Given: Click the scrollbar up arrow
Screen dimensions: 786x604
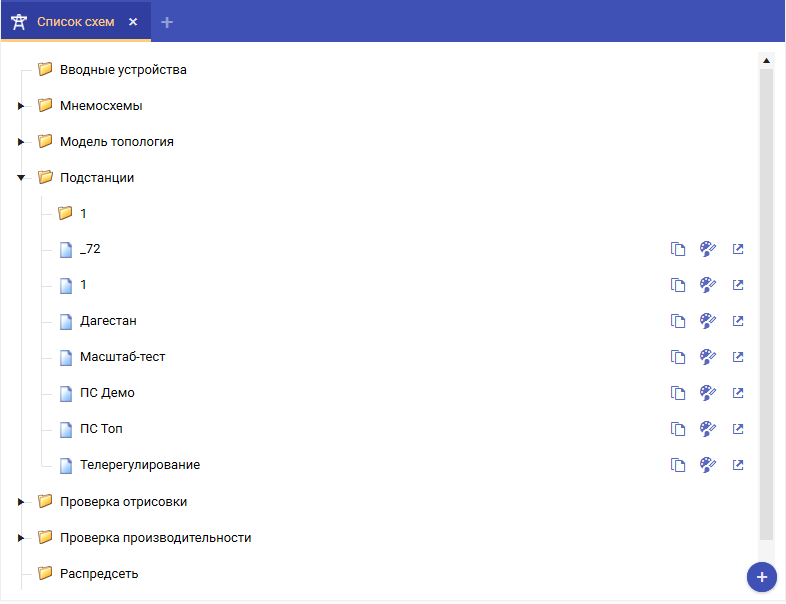Looking at the screenshot, I should click(766, 60).
